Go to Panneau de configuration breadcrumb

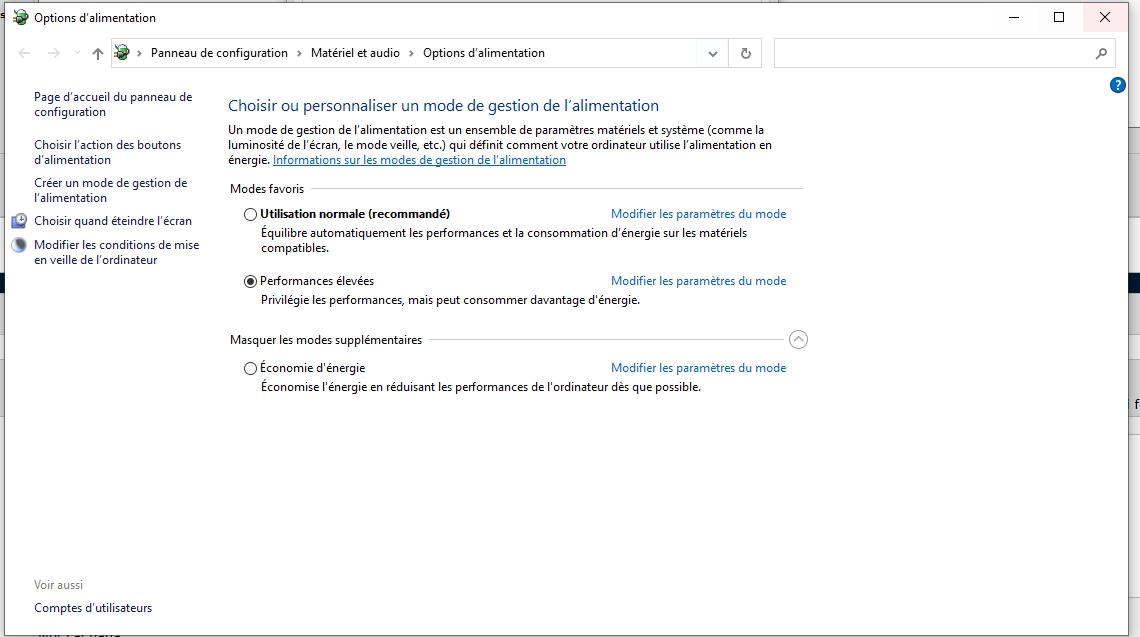(219, 53)
